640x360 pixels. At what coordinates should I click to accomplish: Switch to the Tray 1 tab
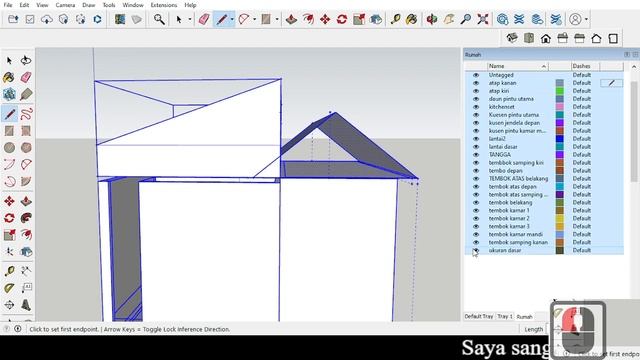click(505, 316)
